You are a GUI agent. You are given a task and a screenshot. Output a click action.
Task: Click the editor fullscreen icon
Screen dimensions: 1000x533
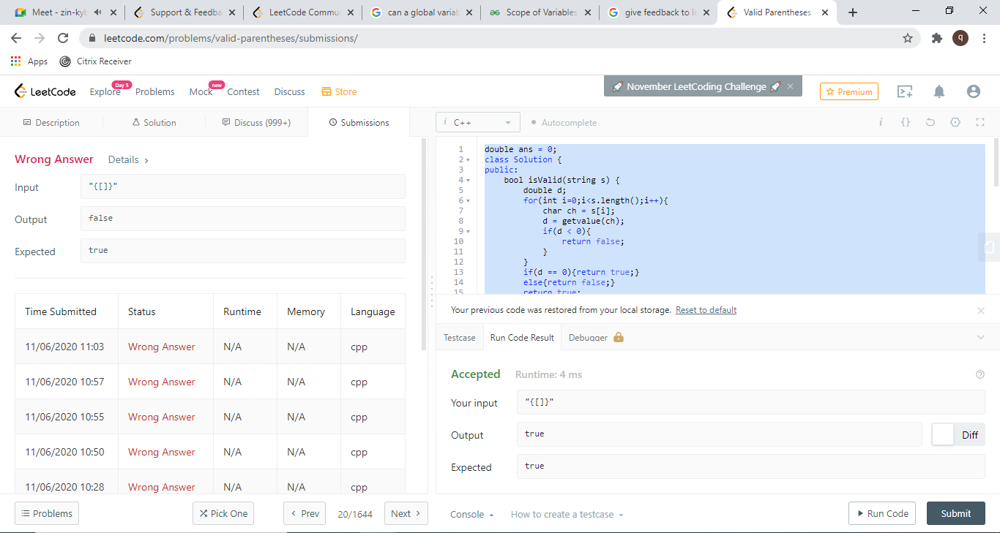coord(980,122)
